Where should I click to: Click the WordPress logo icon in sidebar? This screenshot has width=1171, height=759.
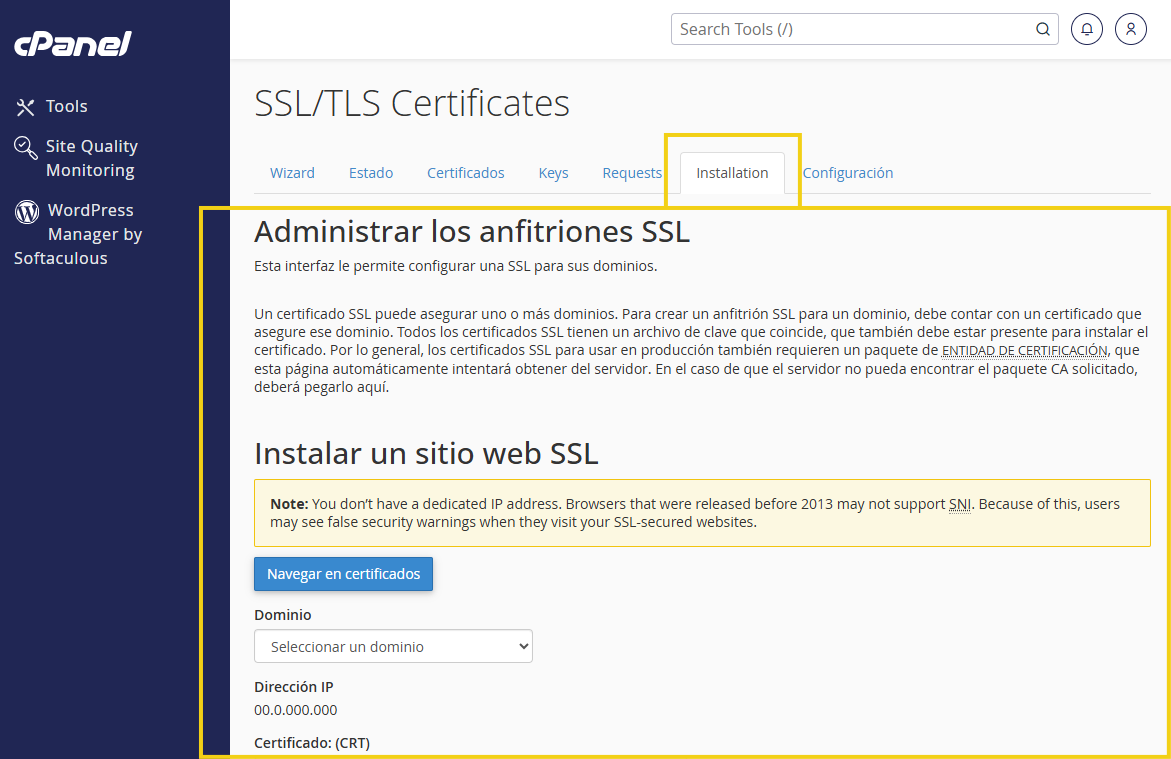pos(27,211)
